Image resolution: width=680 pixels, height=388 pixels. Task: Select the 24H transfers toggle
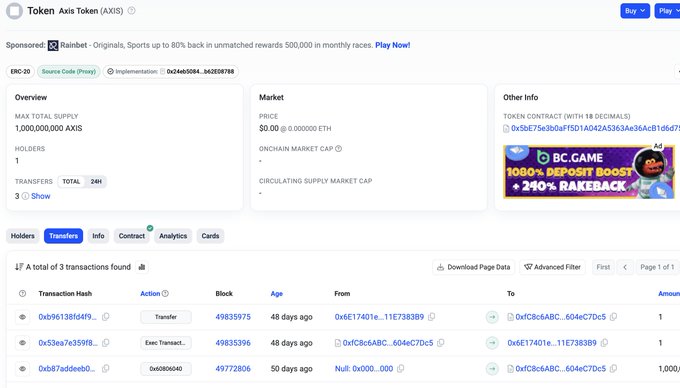point(96,181)
